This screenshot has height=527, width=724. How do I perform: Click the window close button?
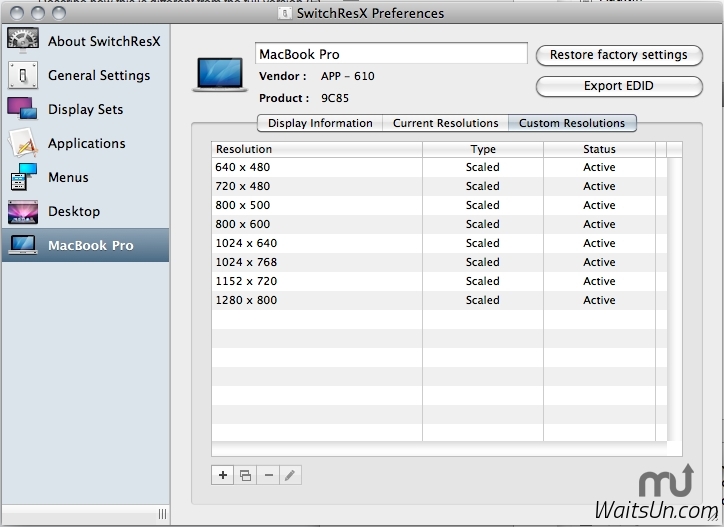(17, 13)
